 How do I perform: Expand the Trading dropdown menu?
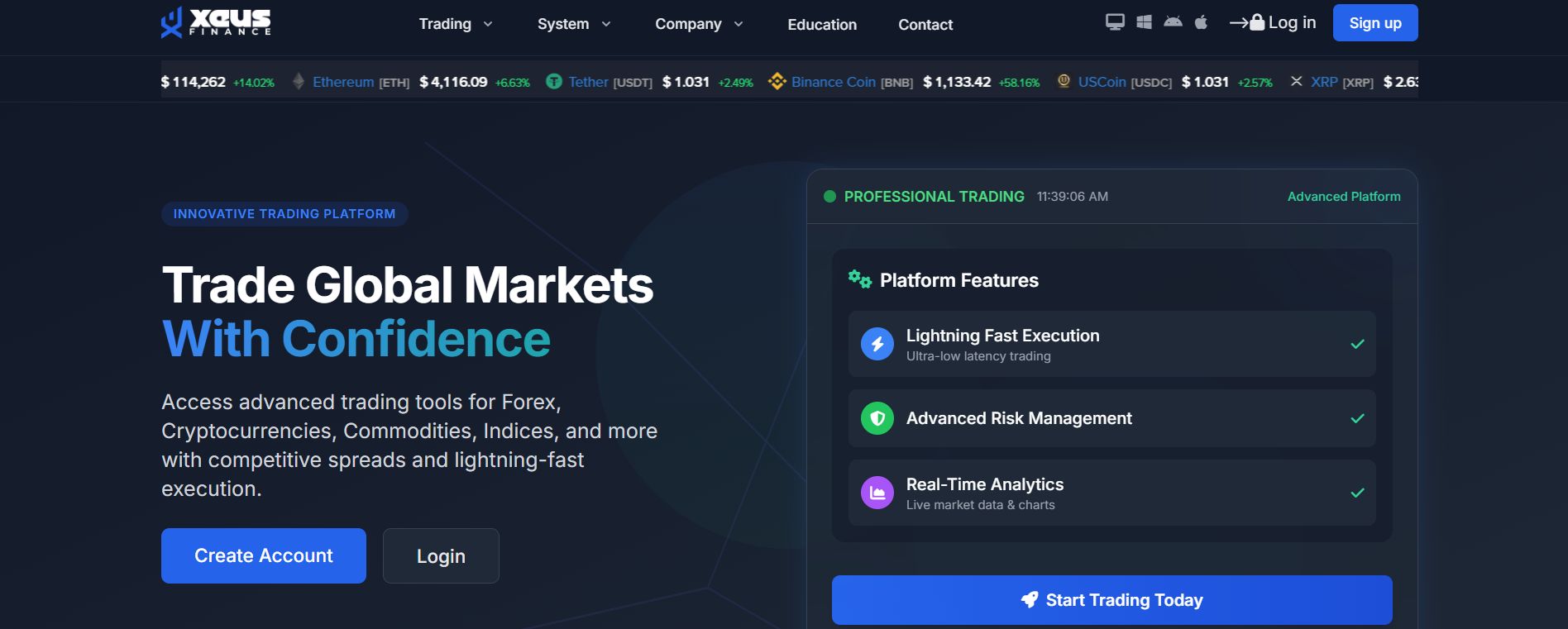456,24
